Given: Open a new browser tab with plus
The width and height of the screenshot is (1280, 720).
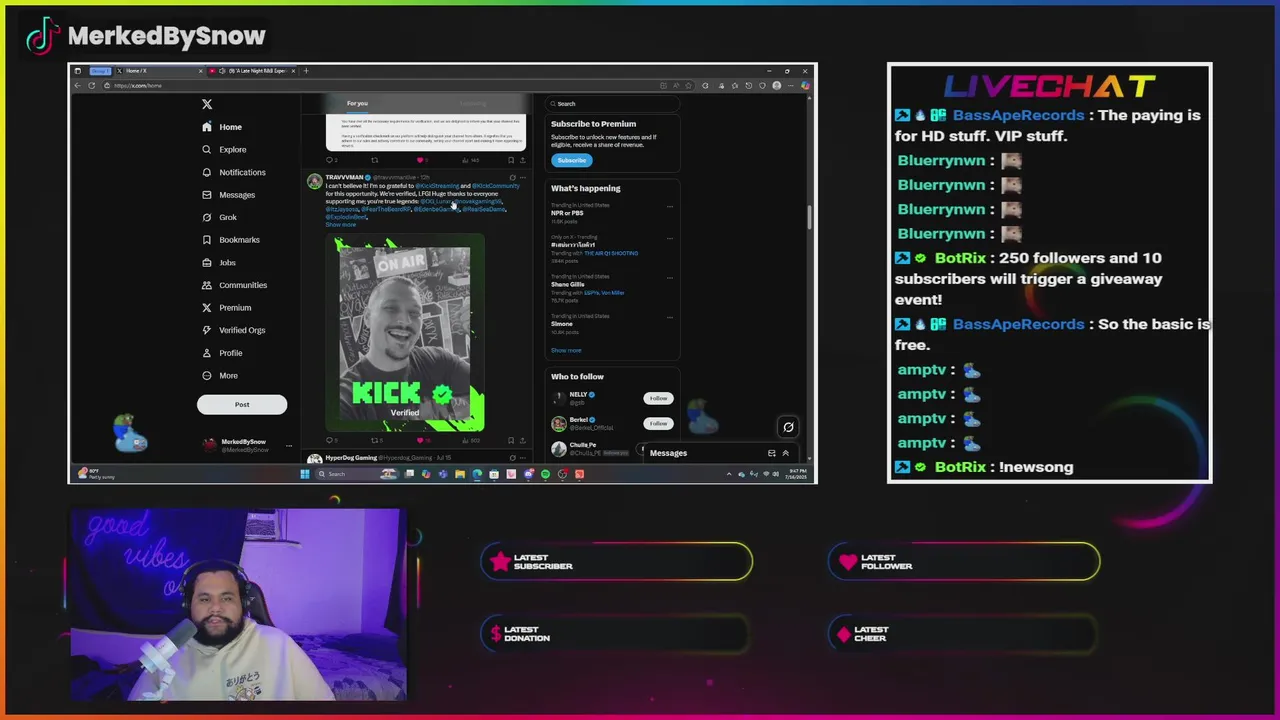Looking at the screenshot, I should pos(306,71).
